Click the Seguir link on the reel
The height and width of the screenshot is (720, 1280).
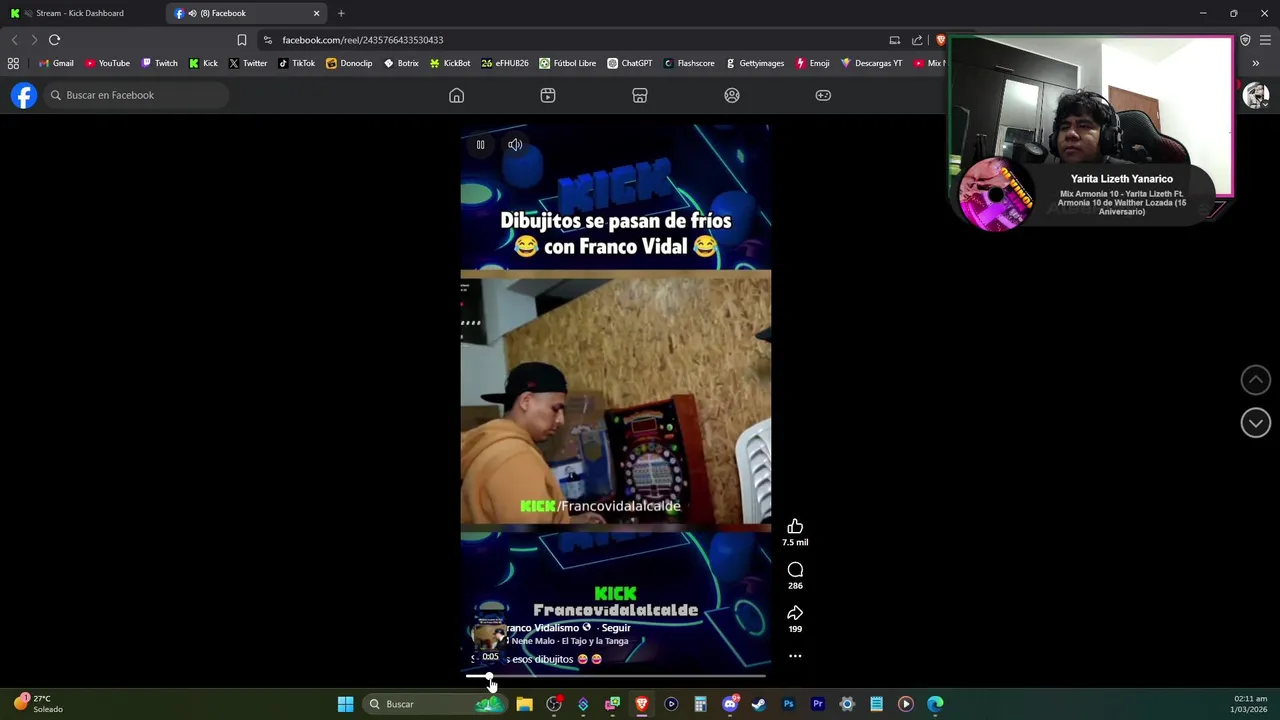(x=616, y=628)
